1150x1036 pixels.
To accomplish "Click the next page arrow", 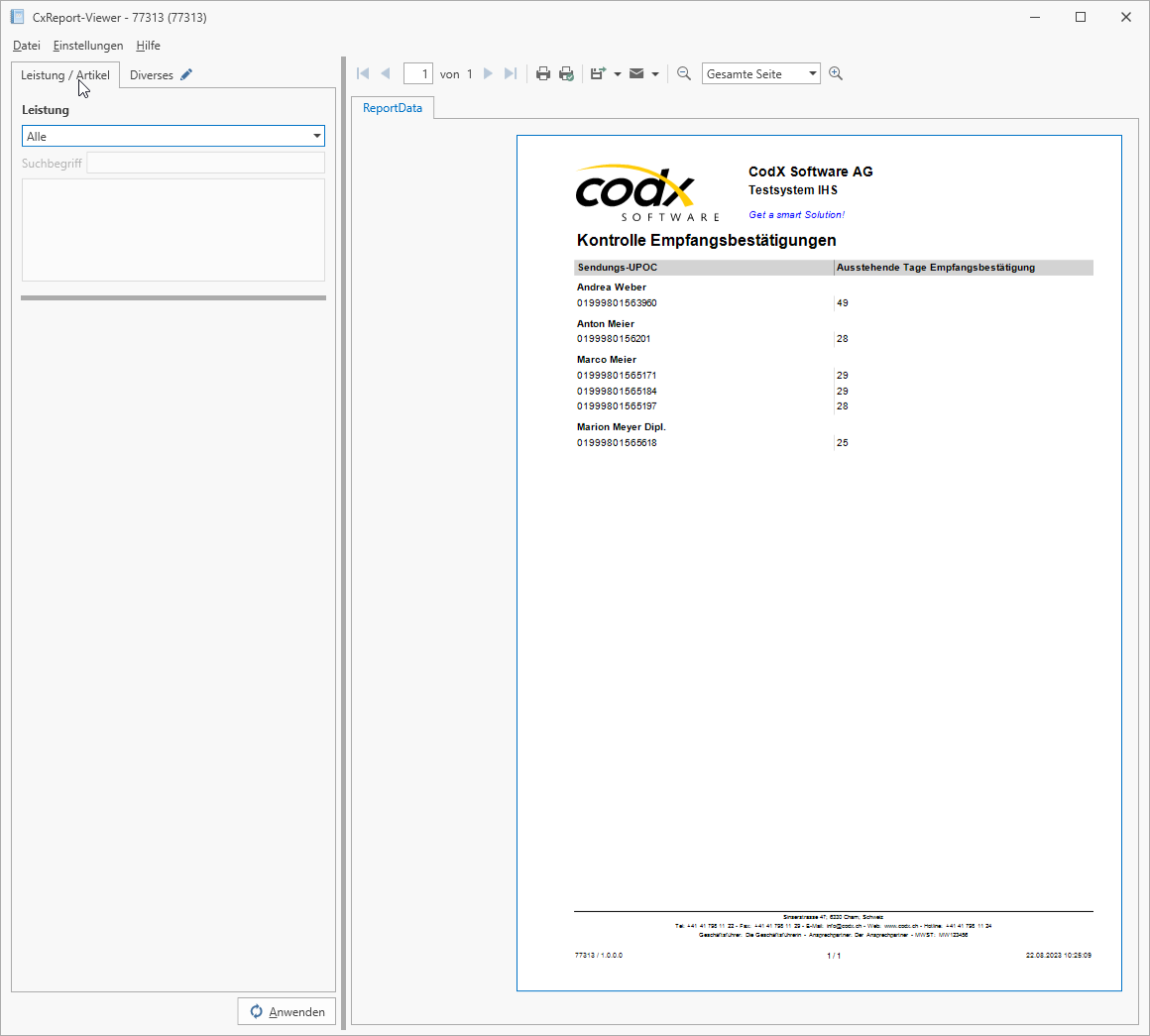I will coord(488,72).
